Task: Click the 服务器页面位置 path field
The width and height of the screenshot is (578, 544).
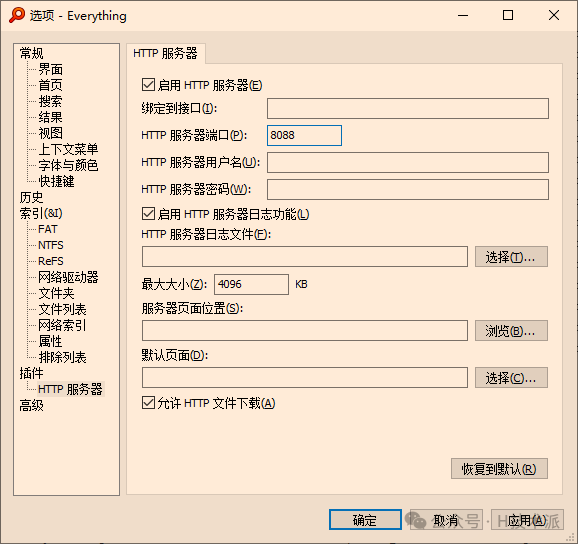Action: click(x=305, y=331)
